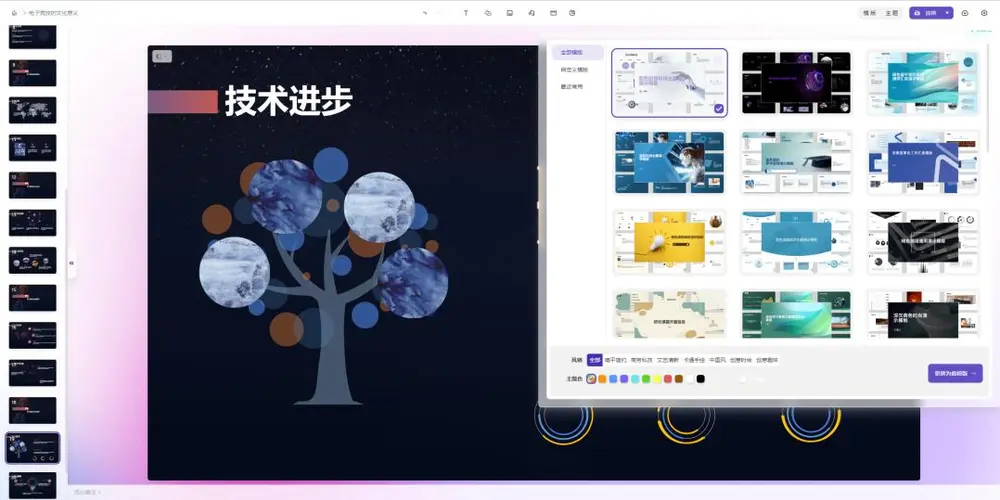This screenshot has width=1000, height=500.
Task: Click the breadcrumb document title at top left
Action: (x=54, y=13)
